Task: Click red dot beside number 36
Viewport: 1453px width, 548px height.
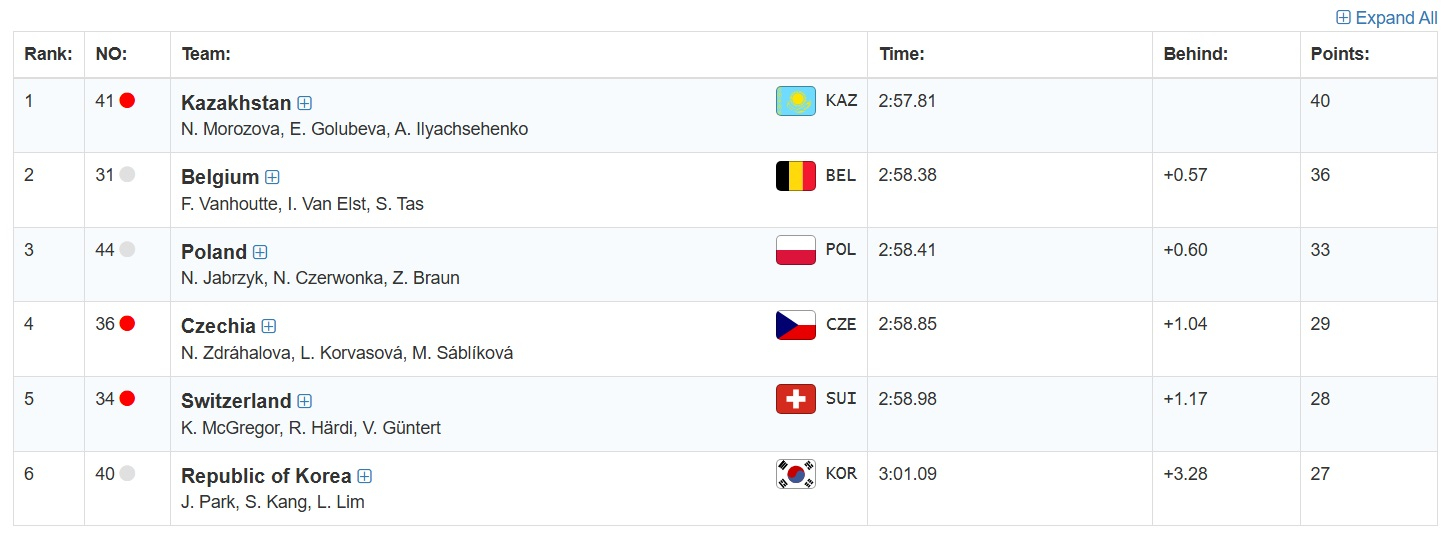Action: click(x=127, y=324)
